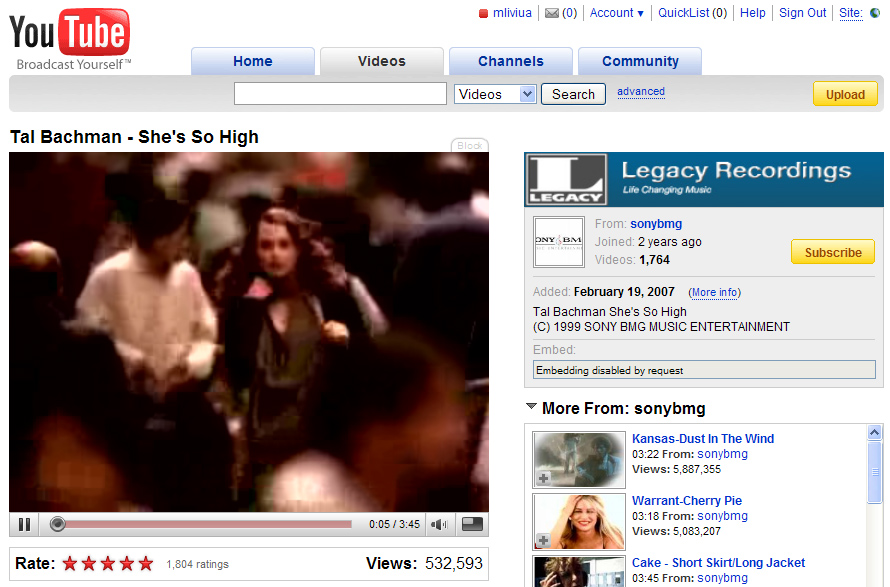Image resolution: width=890 pixels, height=587 pixels.
Task: Open the mliviua profile link
Action: 512,13
